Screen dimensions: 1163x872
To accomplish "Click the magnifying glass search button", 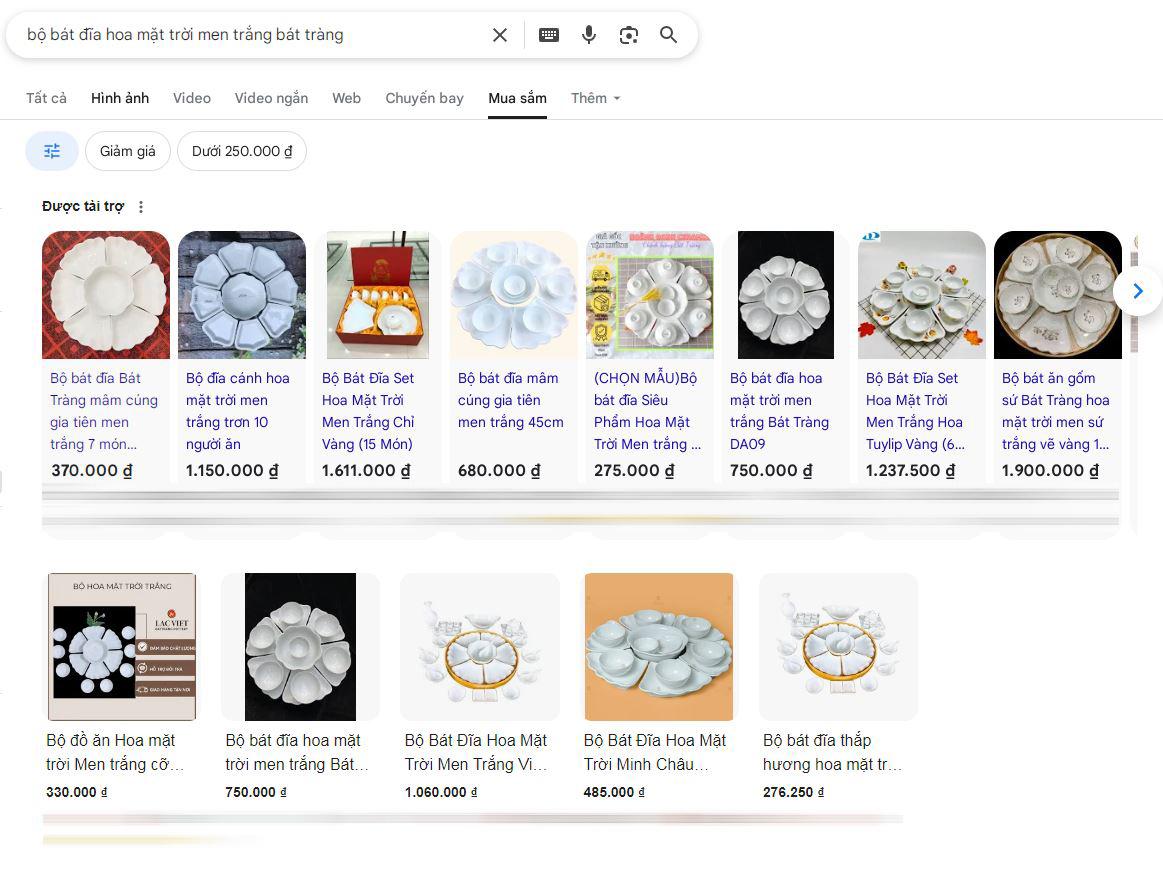I will 669,35.
